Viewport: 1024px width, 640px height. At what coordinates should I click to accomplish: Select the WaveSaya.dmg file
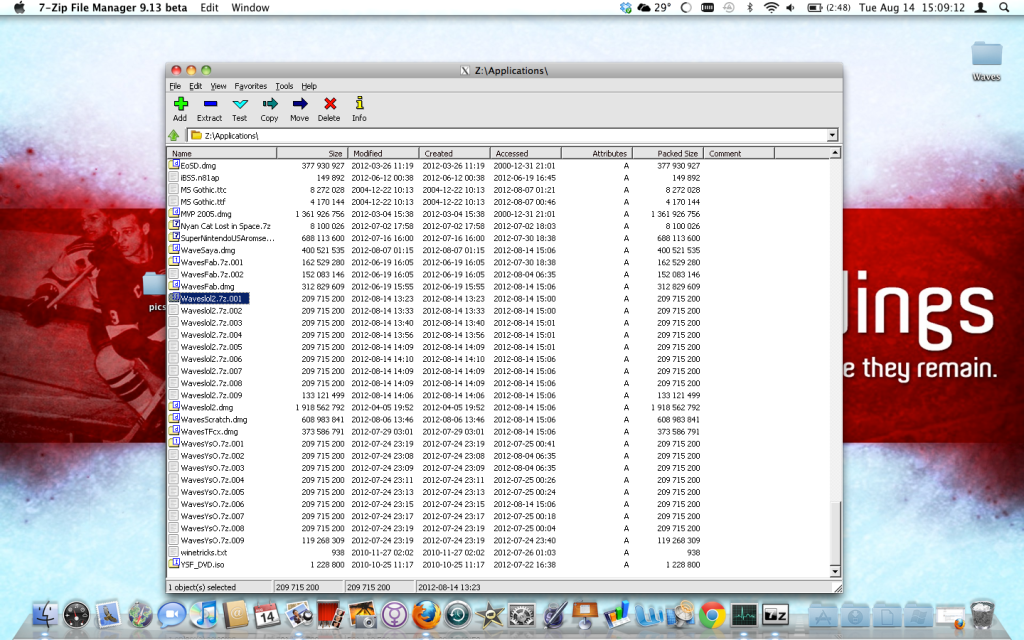click(x=208, y=250)
